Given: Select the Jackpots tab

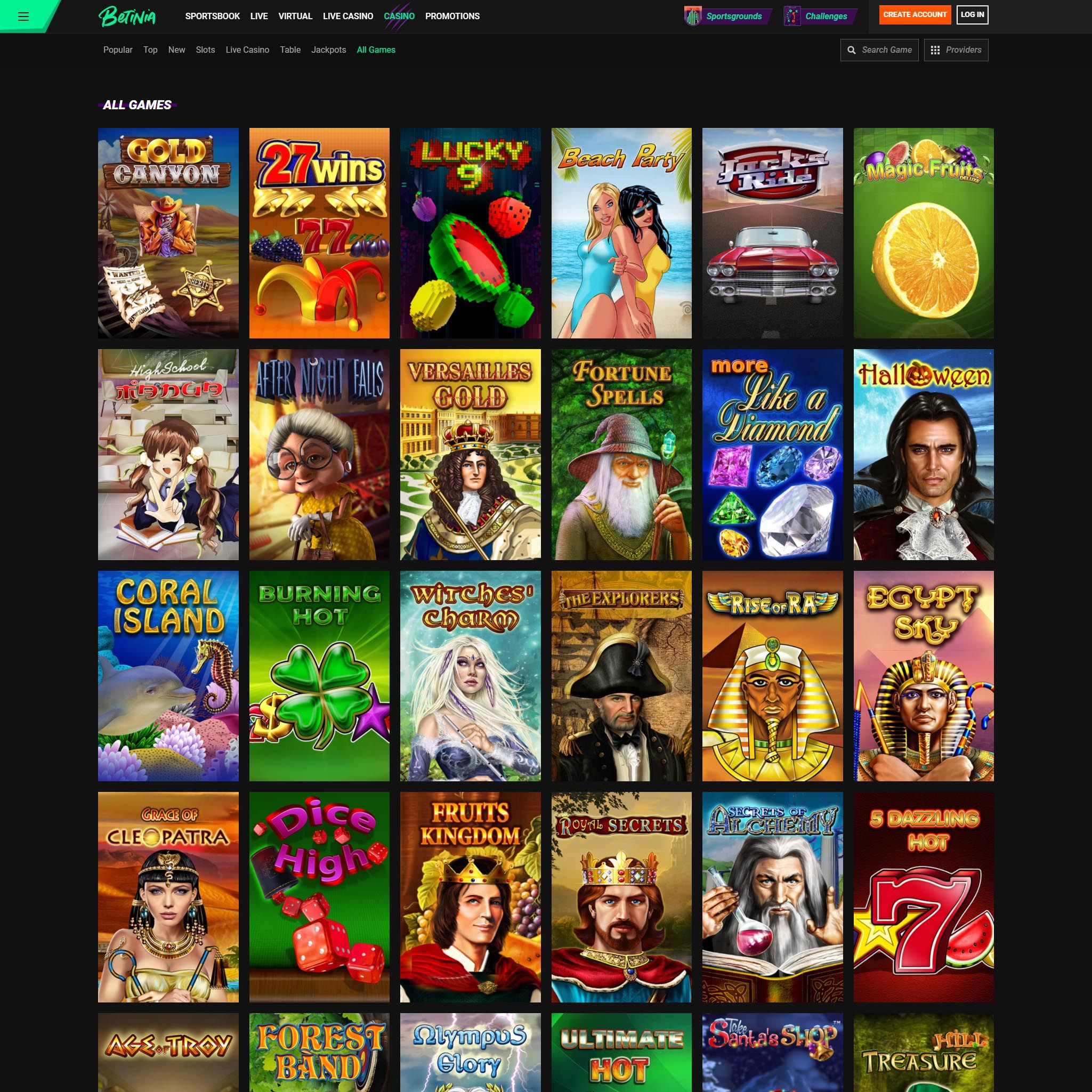Looking at the screenshot, I should tap(328, 50).
